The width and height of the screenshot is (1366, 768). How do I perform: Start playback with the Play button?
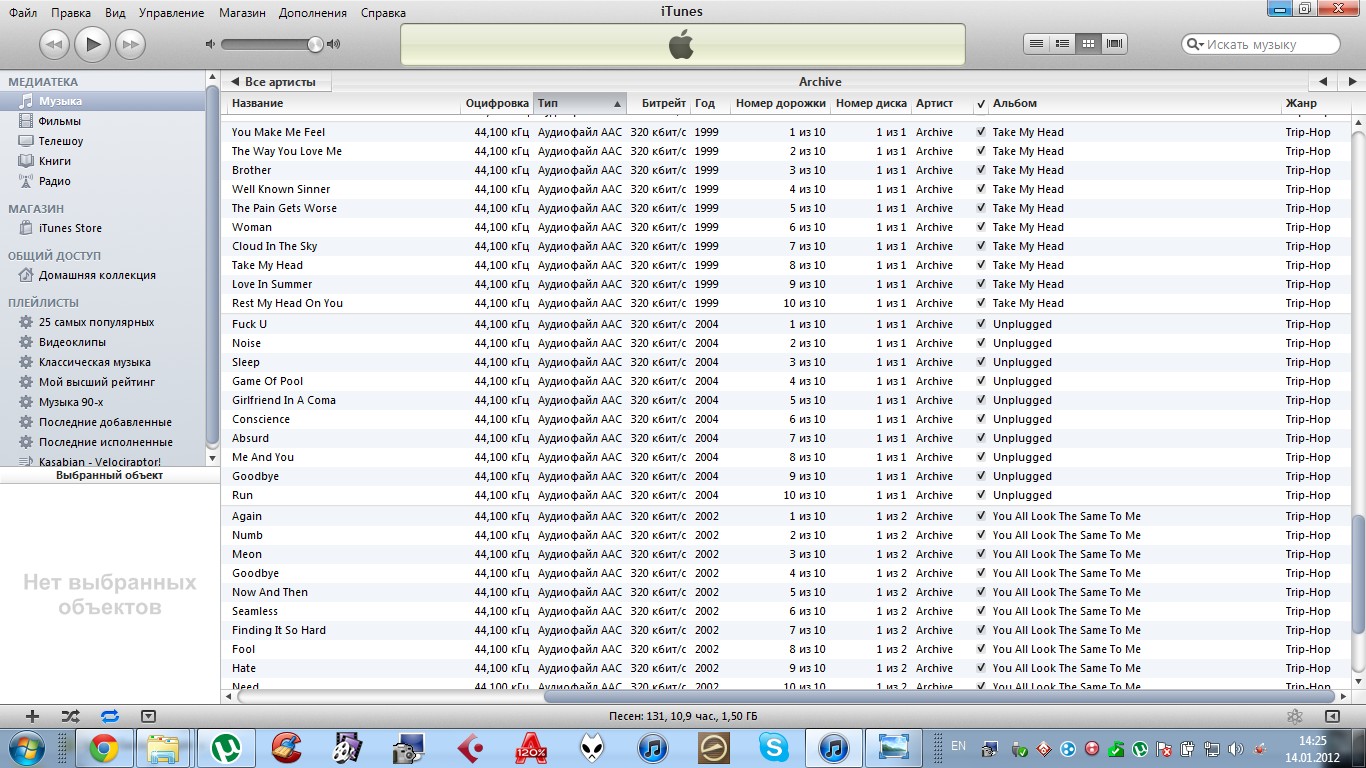coord(92,44)
